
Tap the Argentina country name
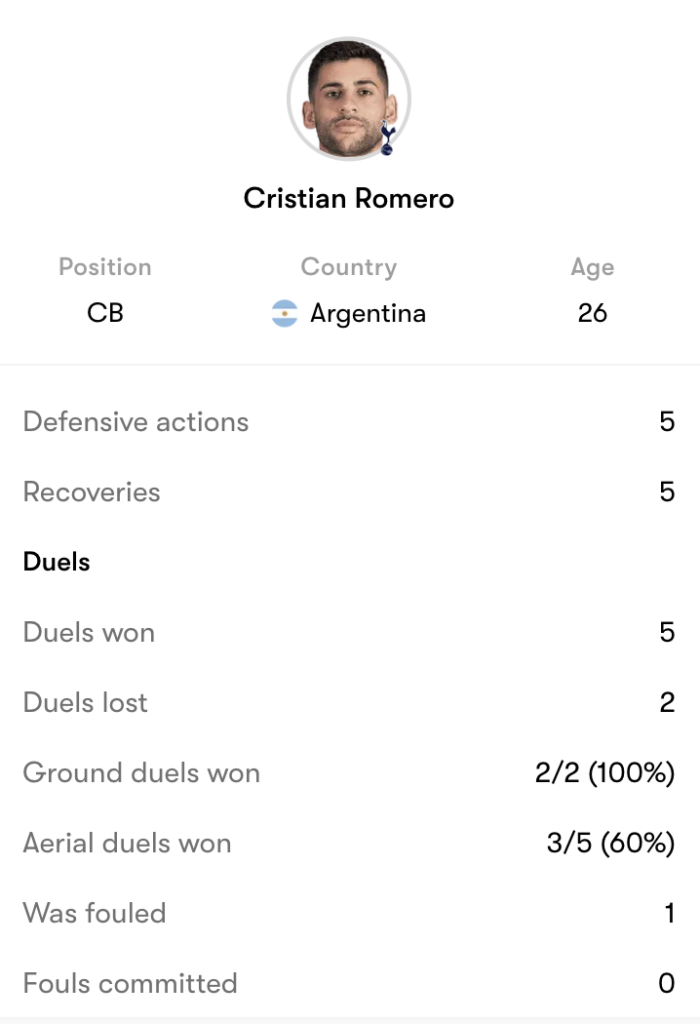click(x=368, y=313)
